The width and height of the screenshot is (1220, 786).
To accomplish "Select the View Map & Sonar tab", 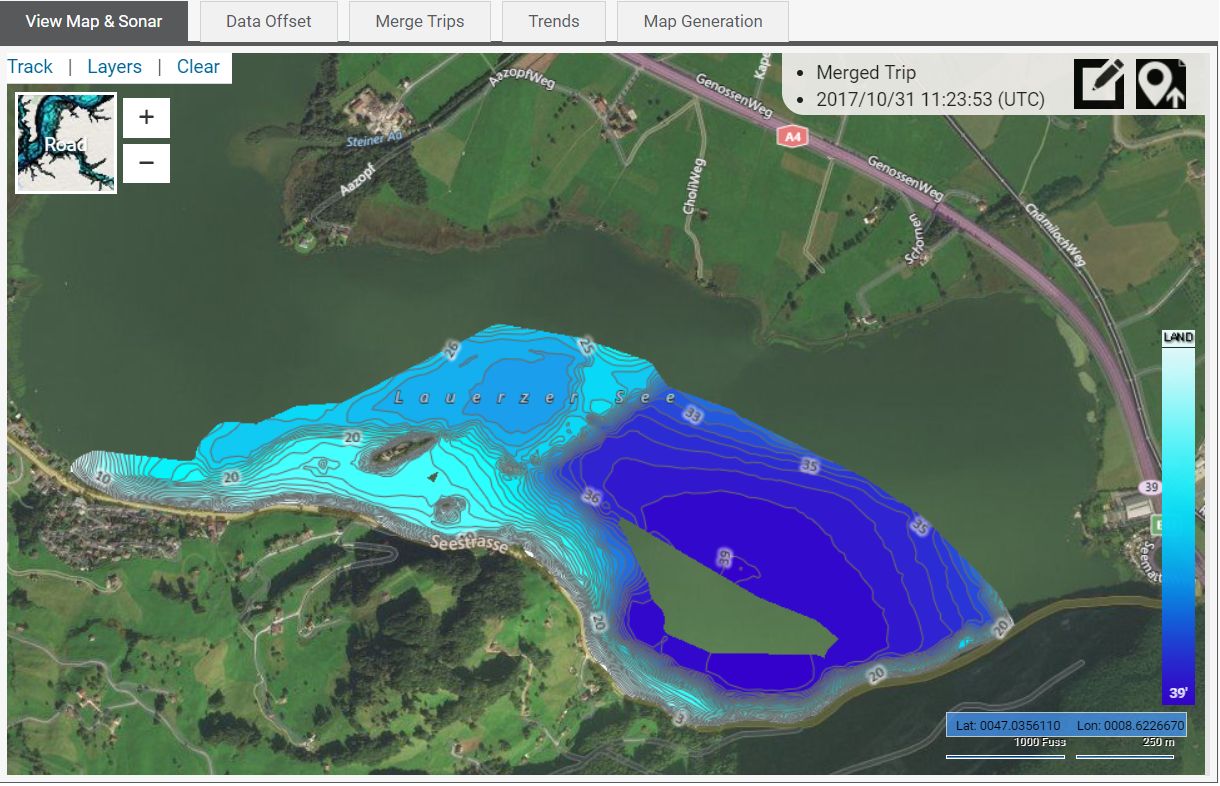I will point(94,21).
